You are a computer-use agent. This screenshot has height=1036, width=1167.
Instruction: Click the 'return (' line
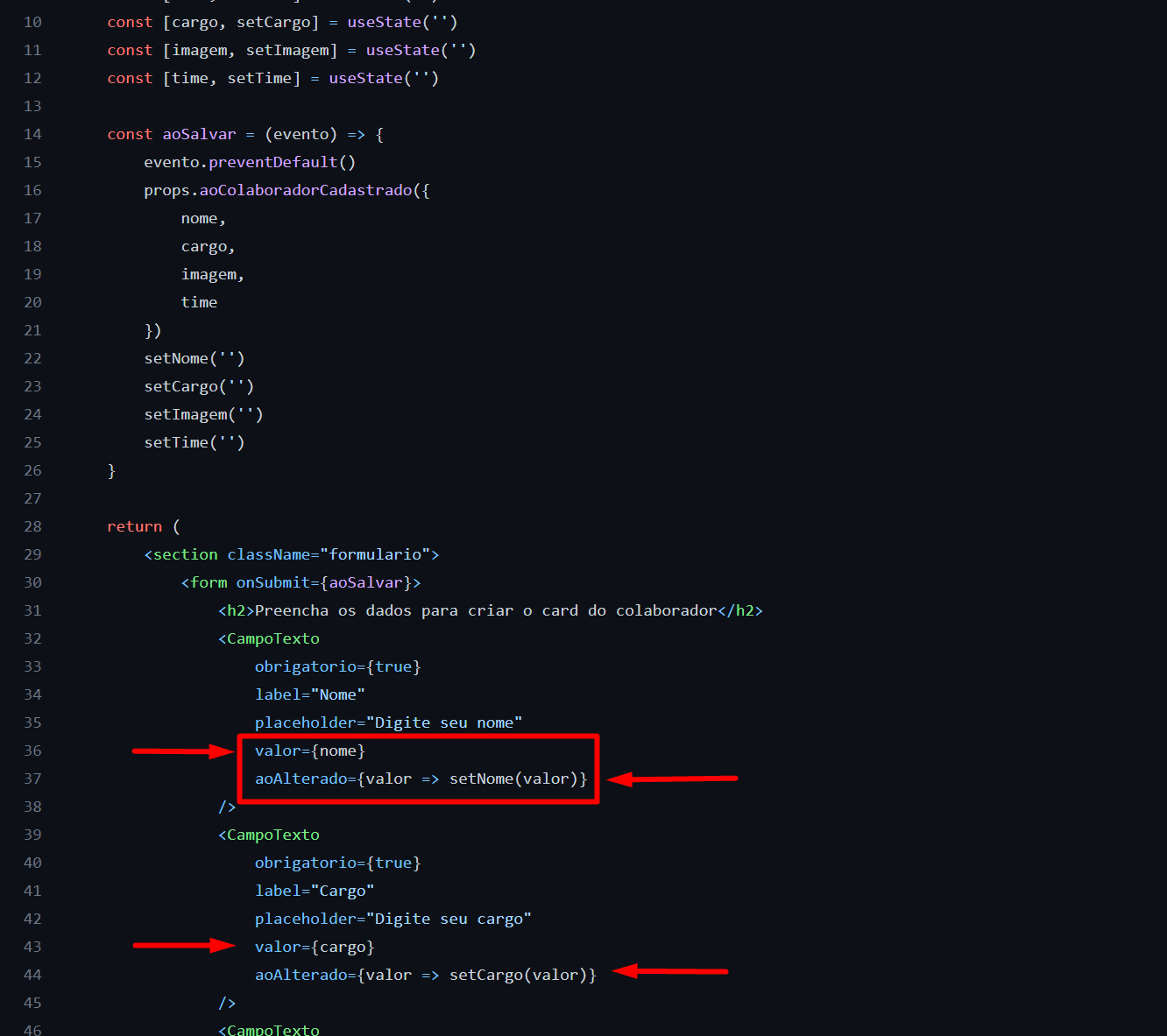pyautogui.click(x=144, y=526)
